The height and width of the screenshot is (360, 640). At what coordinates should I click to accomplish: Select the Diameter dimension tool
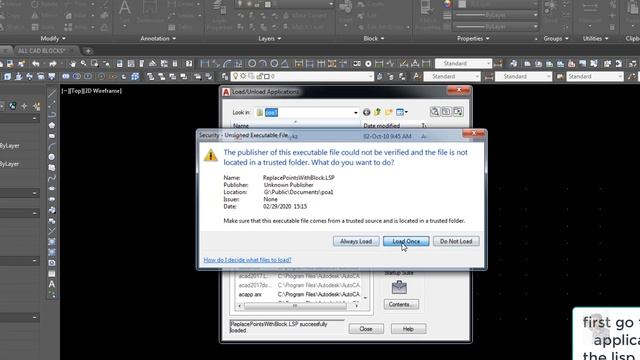click(x=274, y=64)
